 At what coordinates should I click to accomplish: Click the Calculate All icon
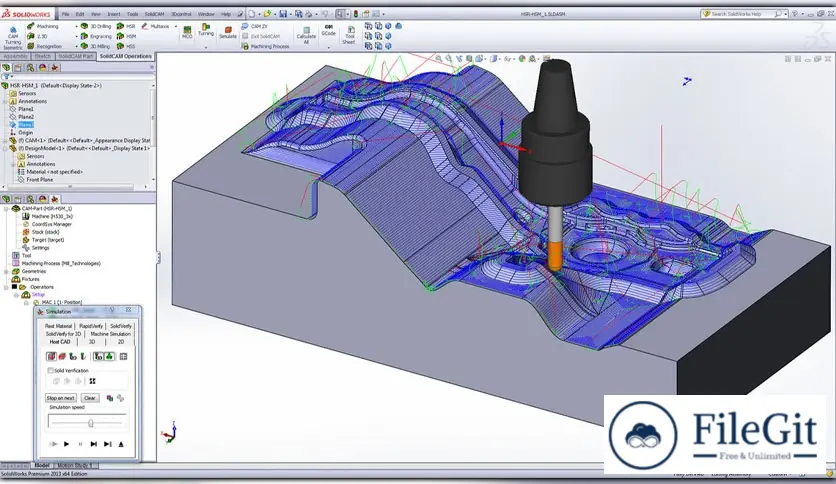point(306,35)
